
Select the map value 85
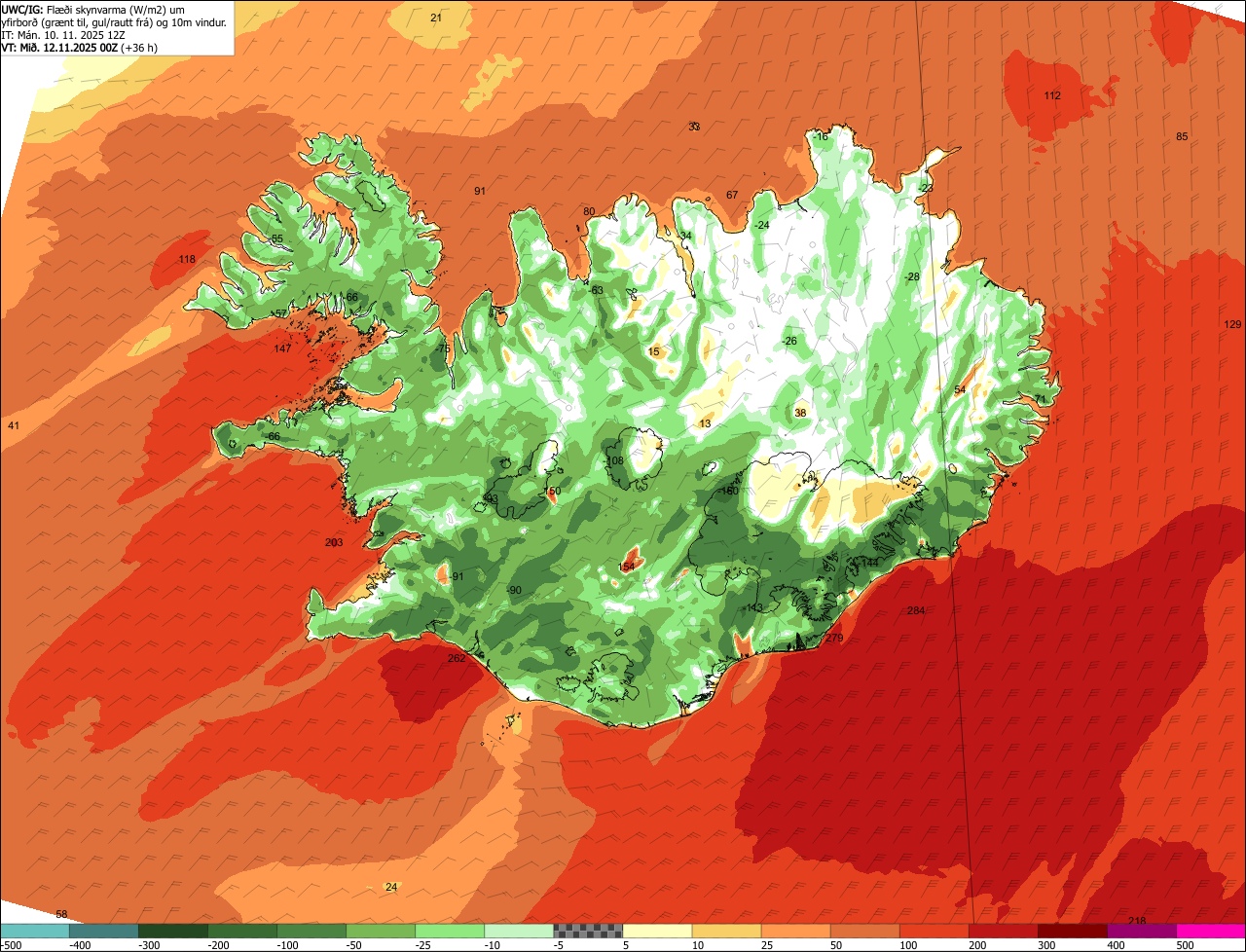coord(1183,136)
